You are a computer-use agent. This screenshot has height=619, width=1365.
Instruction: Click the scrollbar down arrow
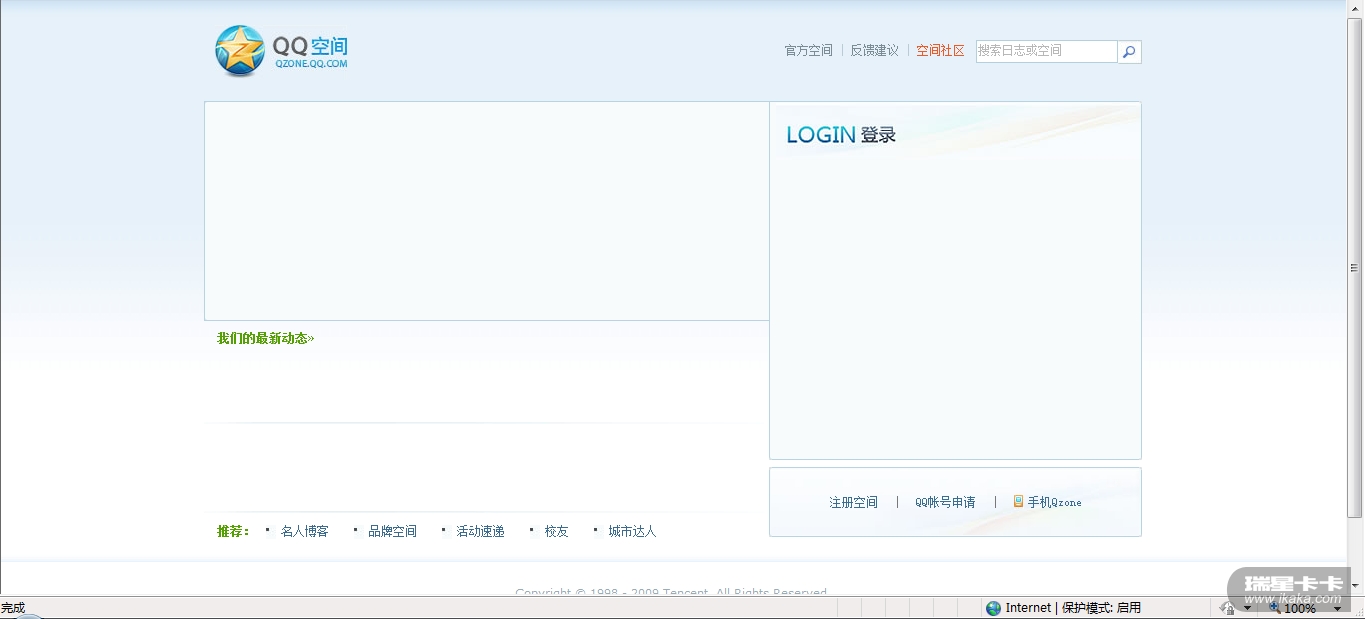1355,586
